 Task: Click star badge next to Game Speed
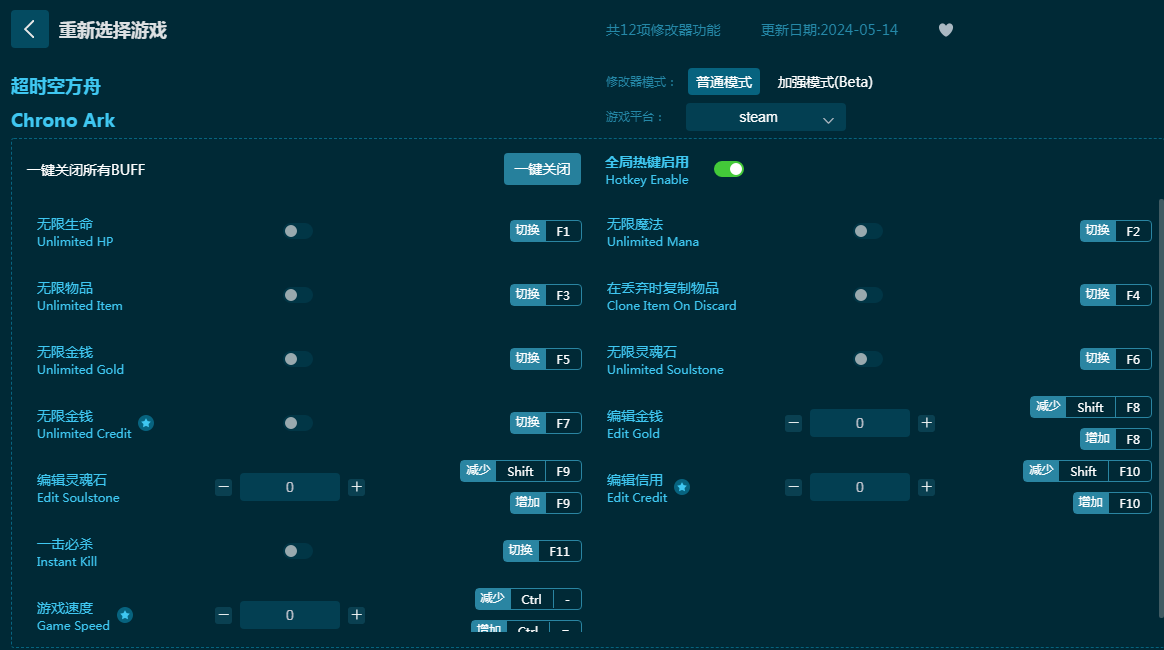[125, 615]
